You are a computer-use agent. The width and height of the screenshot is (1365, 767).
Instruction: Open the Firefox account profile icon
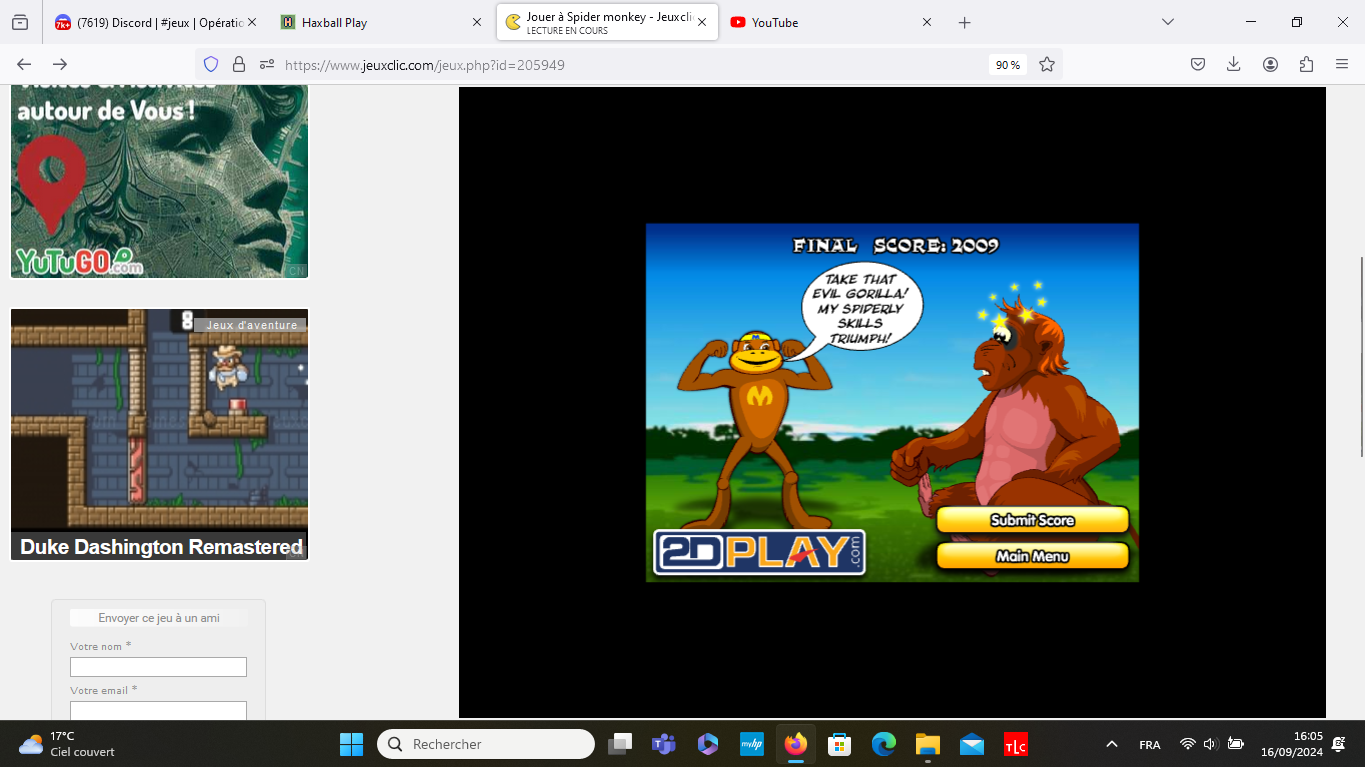click(1270, 64)
